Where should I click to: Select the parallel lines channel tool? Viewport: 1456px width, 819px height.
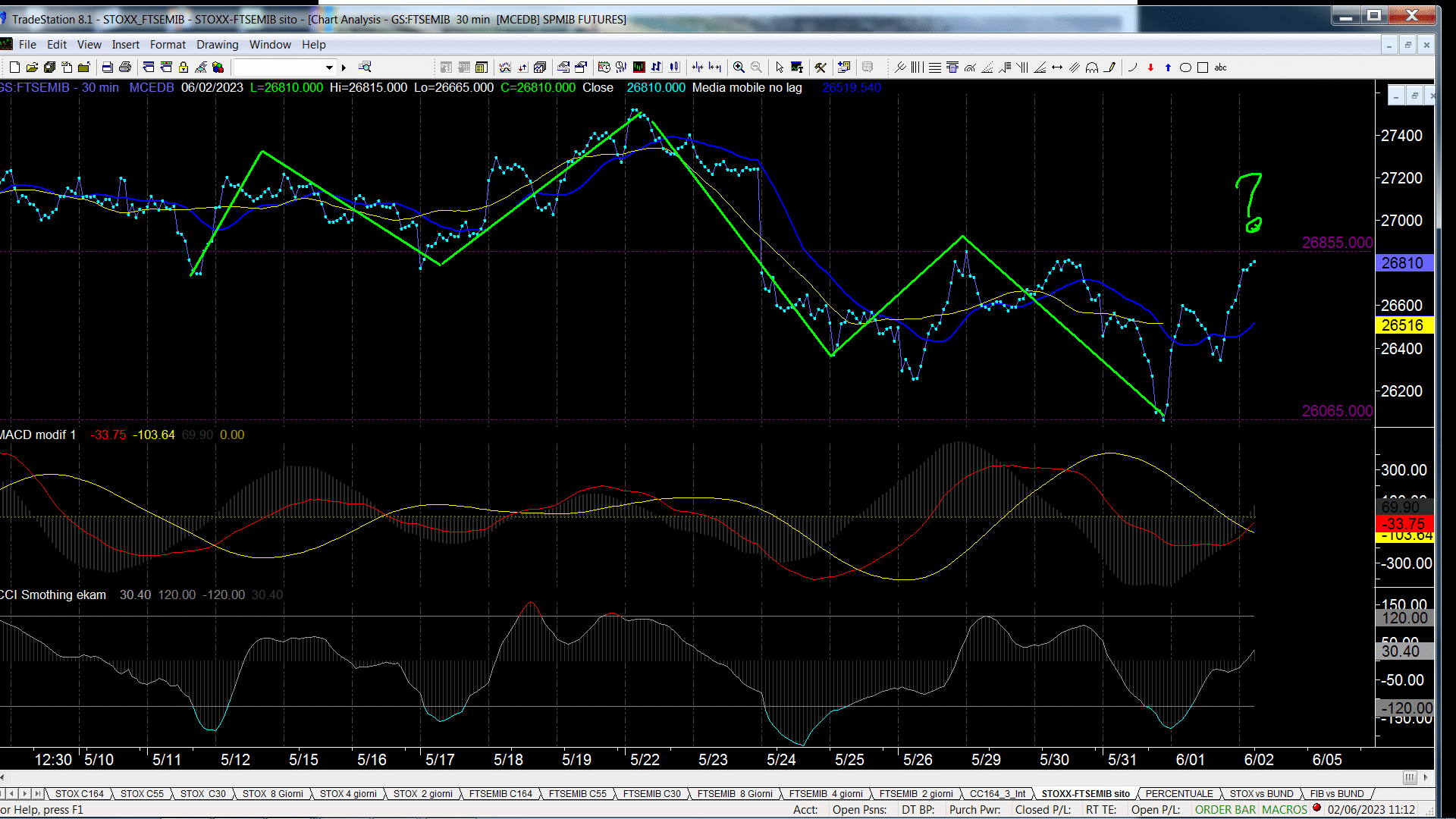(x=1075, y=67)
